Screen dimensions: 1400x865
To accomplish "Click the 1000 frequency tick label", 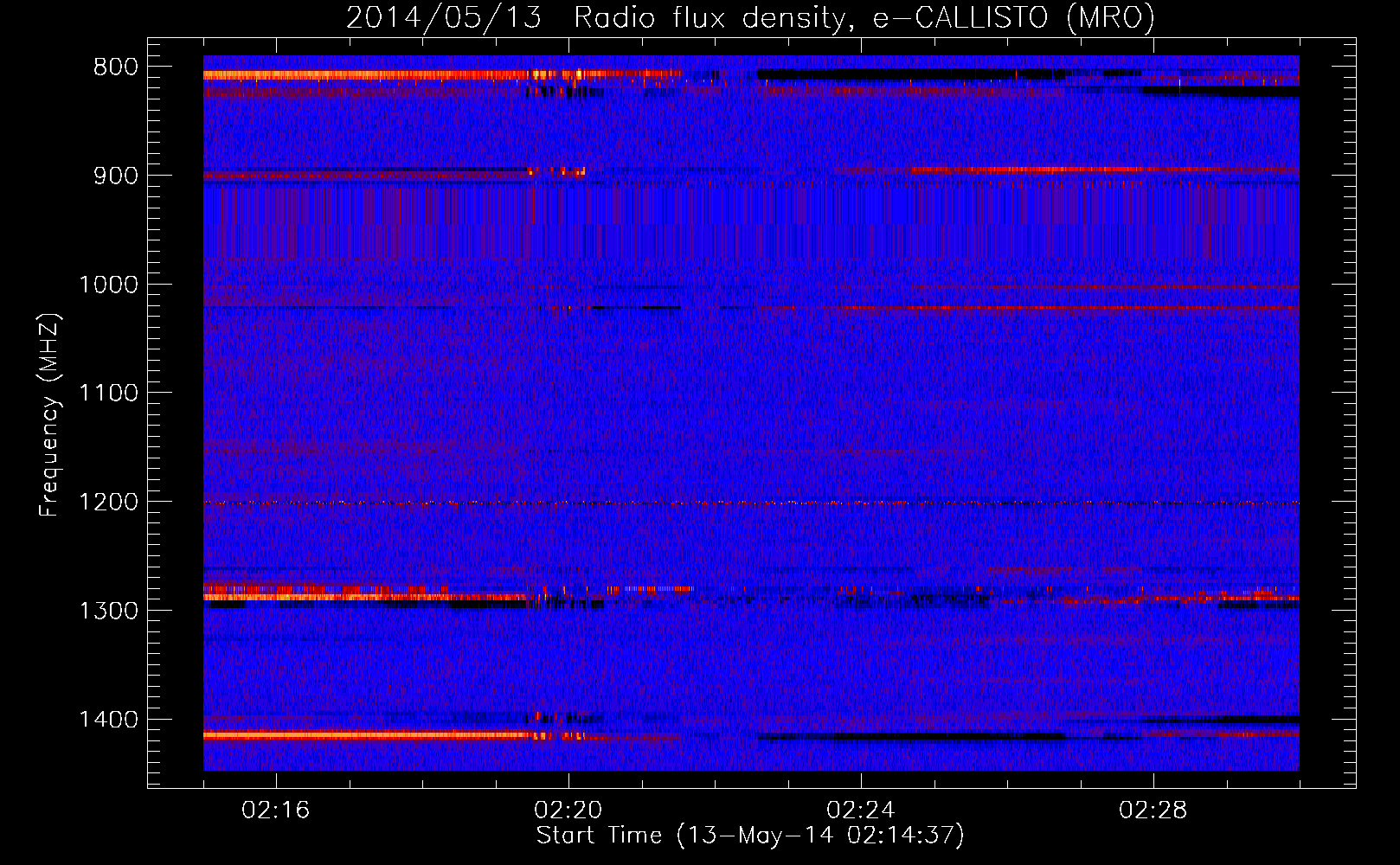I will coord(108,285).
